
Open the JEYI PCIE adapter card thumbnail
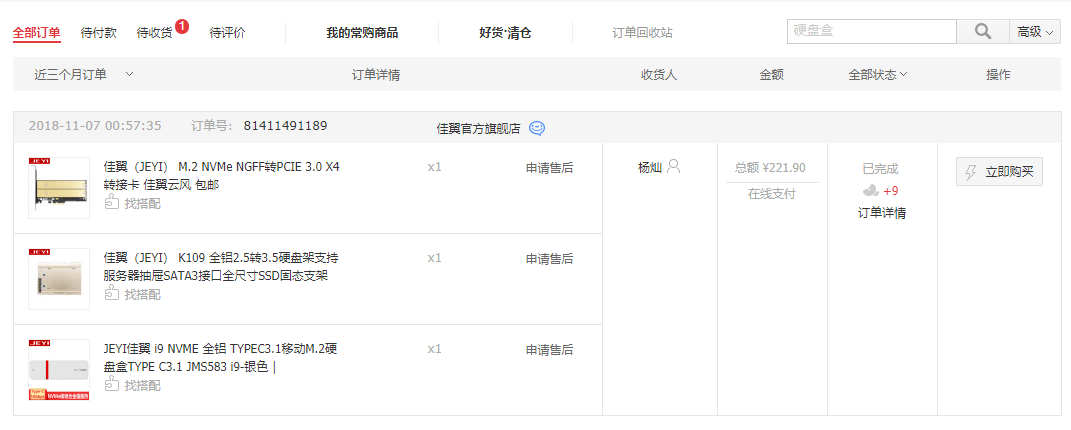pos(59,188)
